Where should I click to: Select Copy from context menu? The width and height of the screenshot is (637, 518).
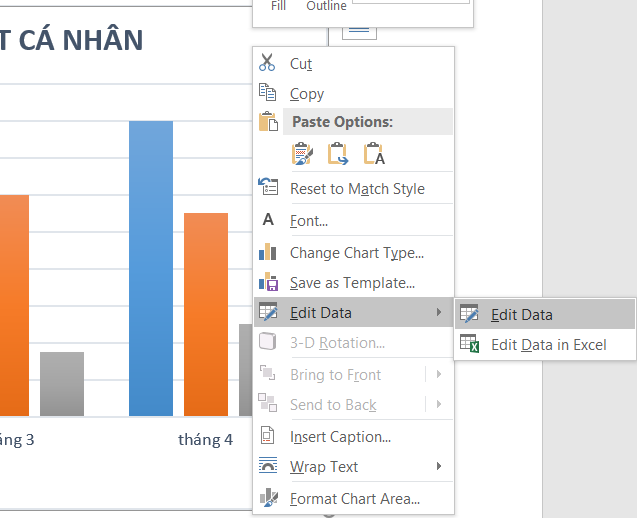[x=353, y=93]
